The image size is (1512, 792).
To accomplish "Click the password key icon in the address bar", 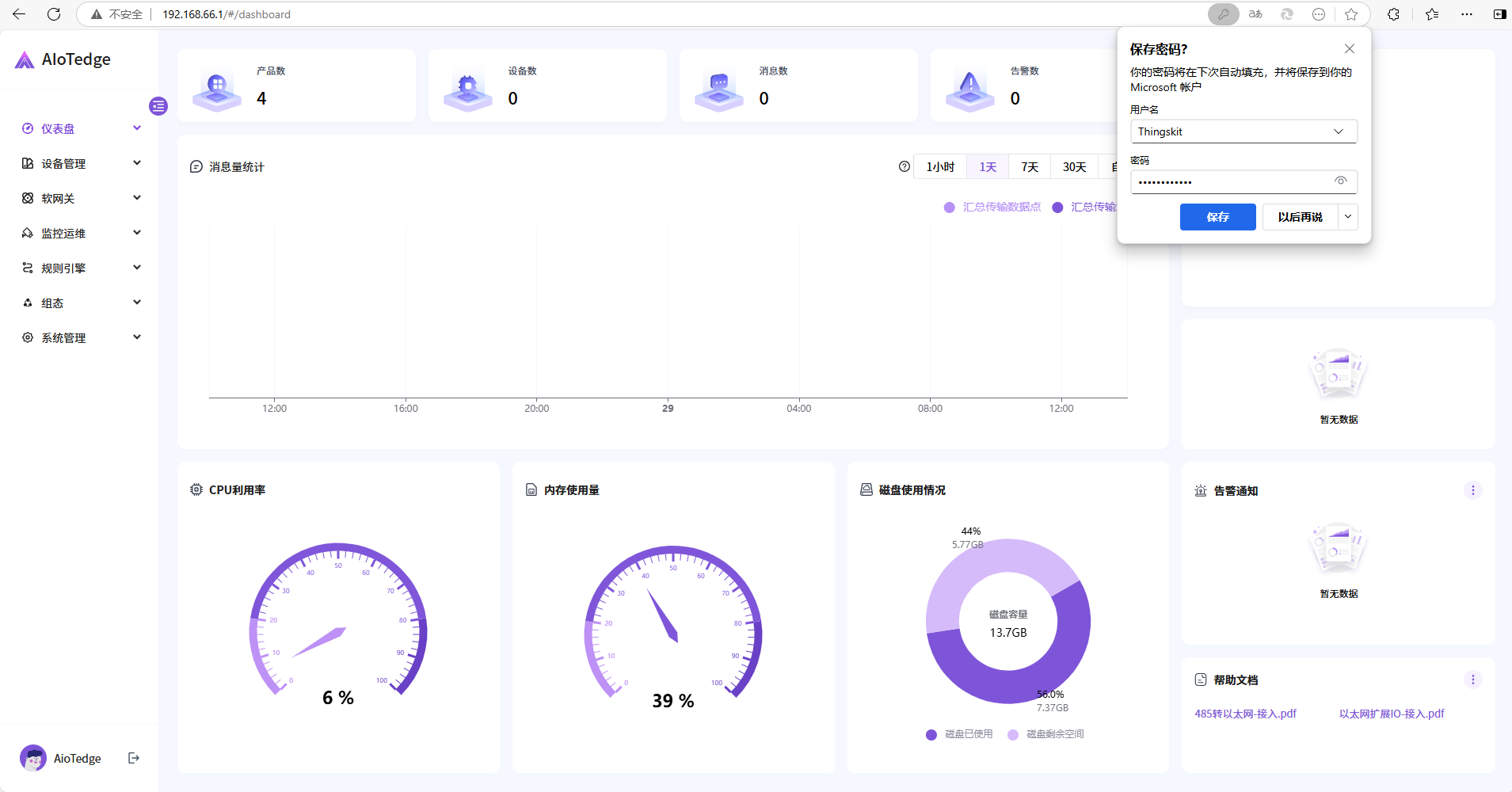I will point(1223,14).
